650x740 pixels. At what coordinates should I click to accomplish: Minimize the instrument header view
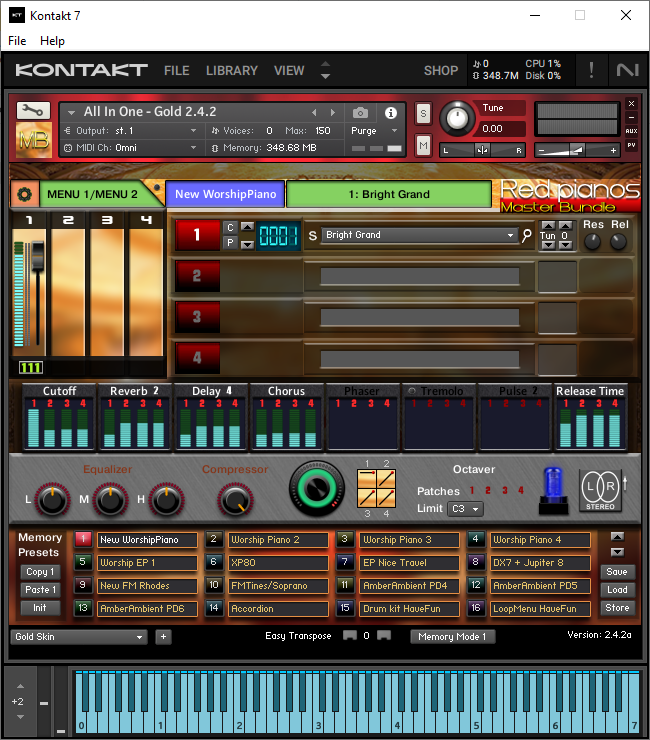[631, 117]
